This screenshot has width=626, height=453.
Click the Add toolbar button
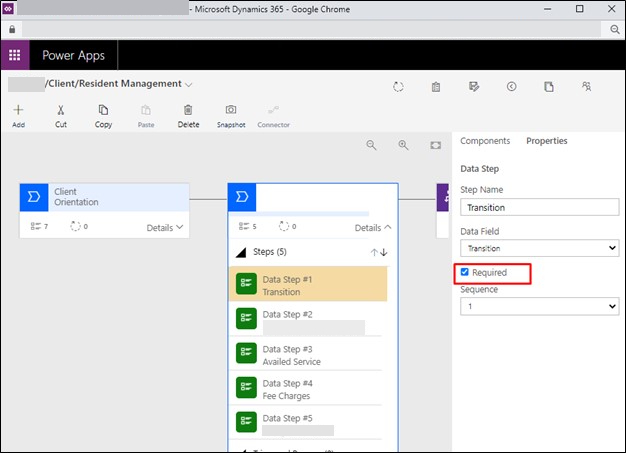pyautogui.click(x=18, y=116)
